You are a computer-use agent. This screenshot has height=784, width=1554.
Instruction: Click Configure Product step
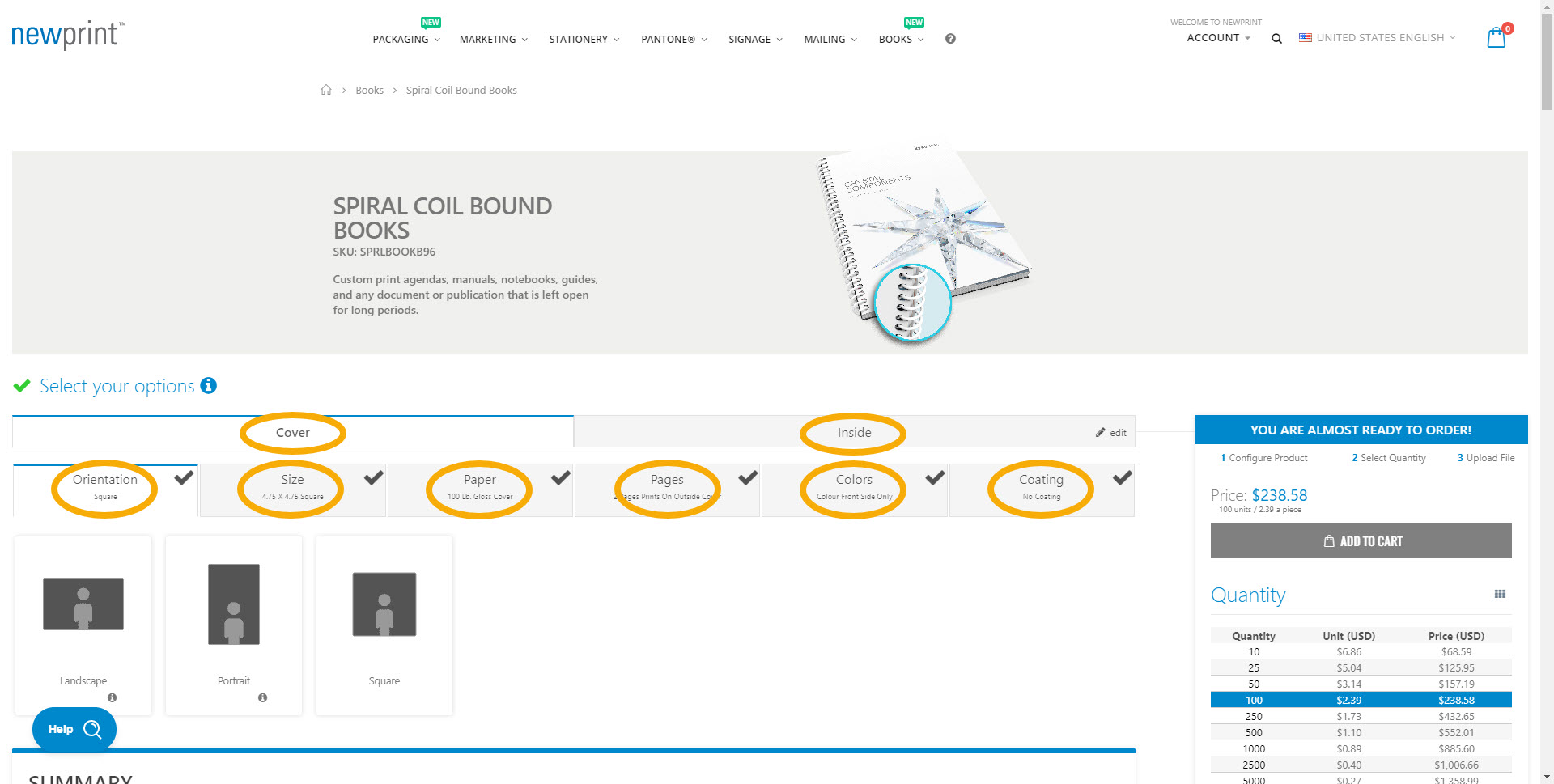1263,458
